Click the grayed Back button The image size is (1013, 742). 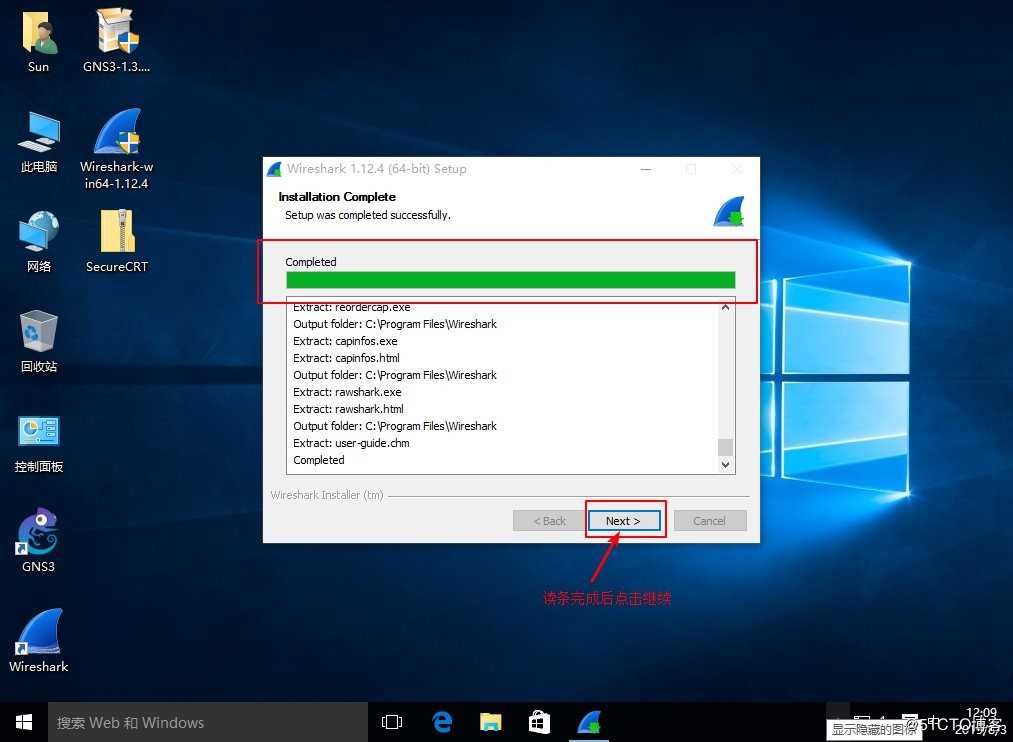pos(549,520)
